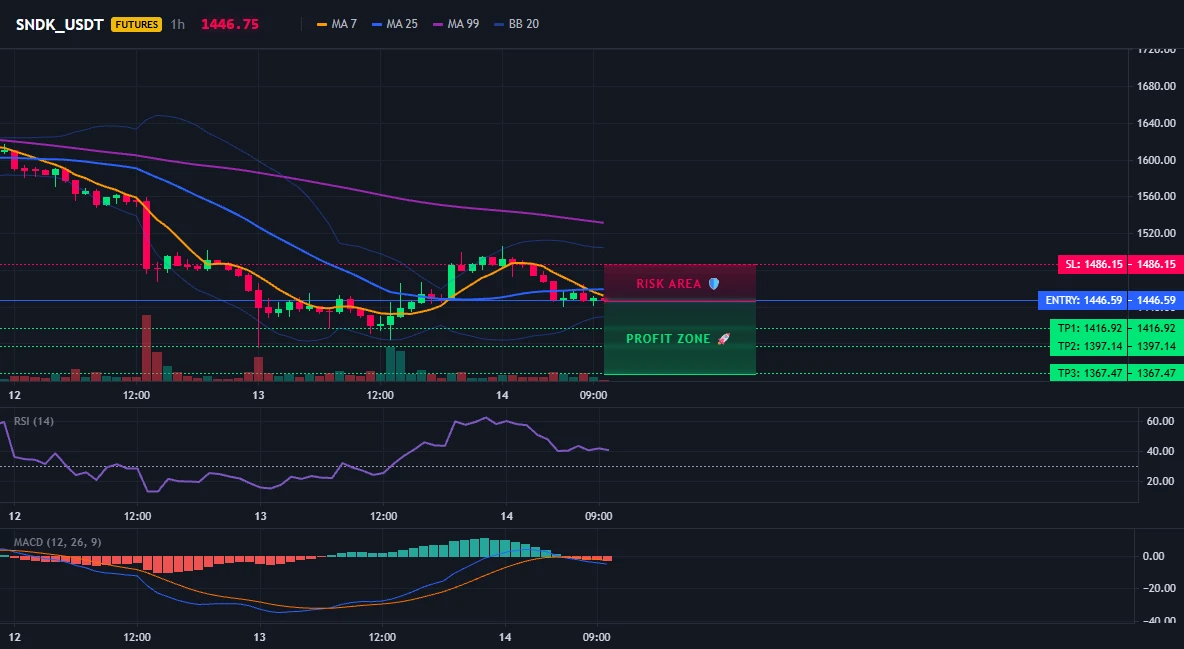Select the SL: 1486.15 stop-loss tag
The image size is (1184, 649).
1094,264
